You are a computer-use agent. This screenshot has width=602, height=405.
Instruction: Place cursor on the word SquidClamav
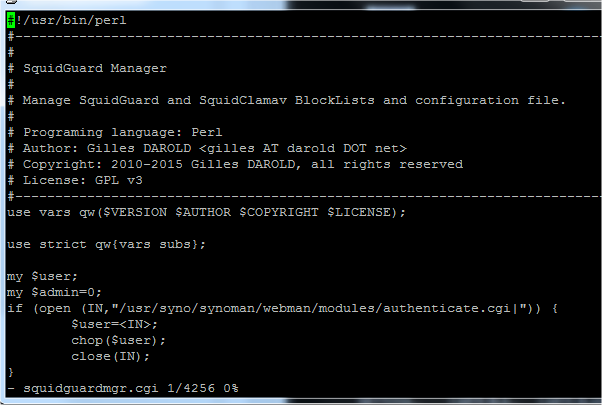[243, 101]
